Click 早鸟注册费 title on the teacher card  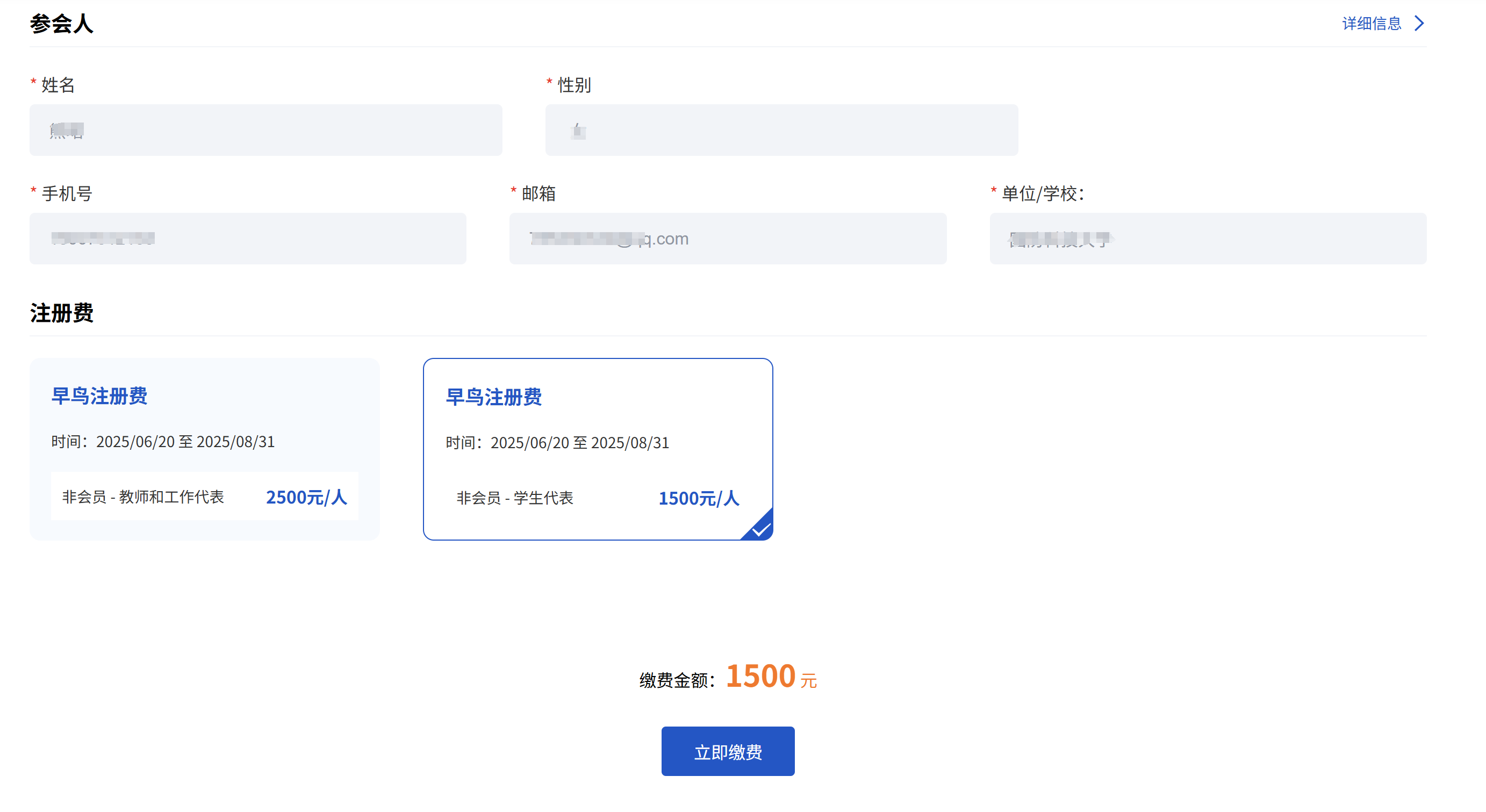(99, 396)
